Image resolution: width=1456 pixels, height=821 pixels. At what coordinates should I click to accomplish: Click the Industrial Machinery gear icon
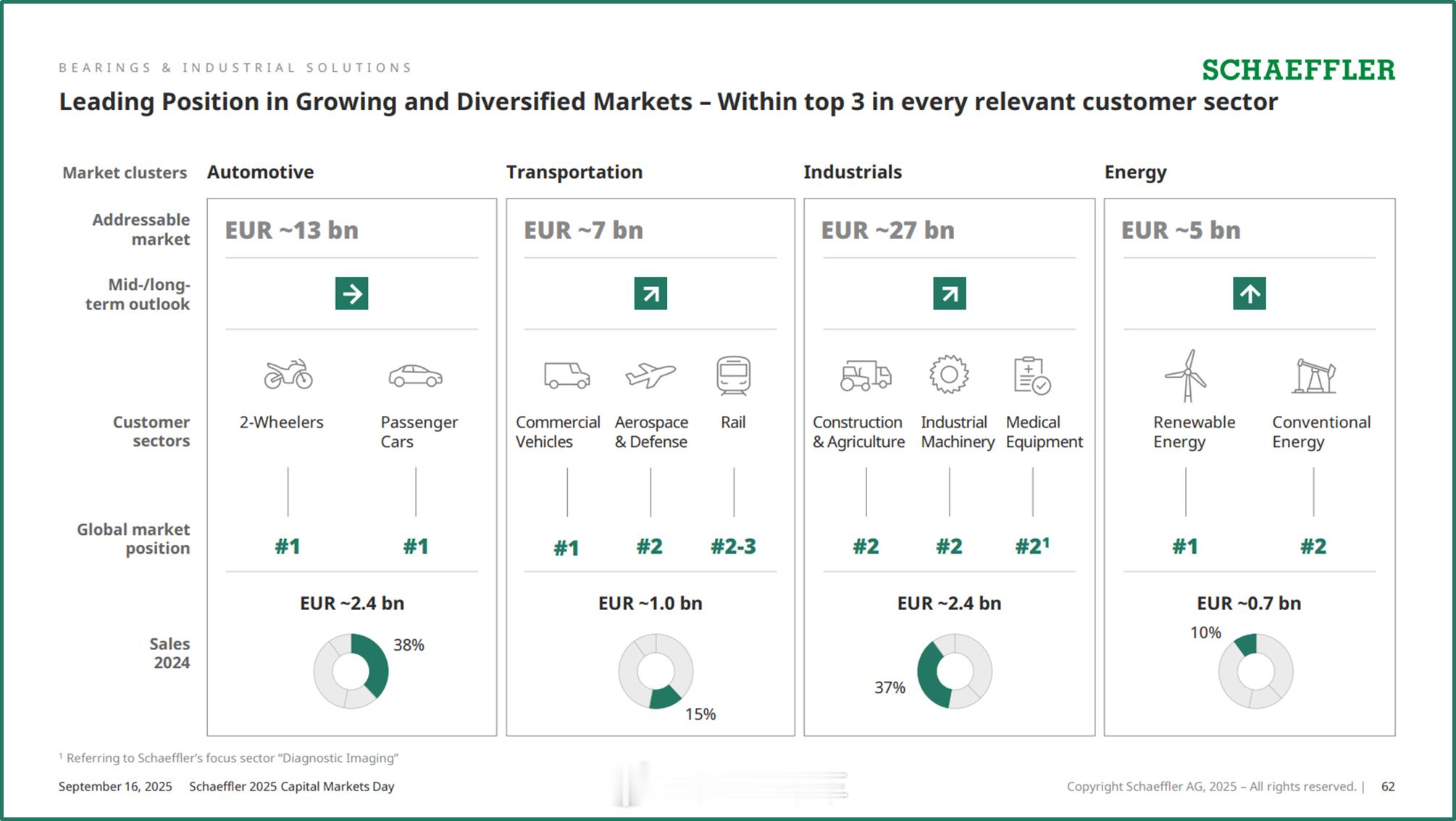tap(949, 374)
